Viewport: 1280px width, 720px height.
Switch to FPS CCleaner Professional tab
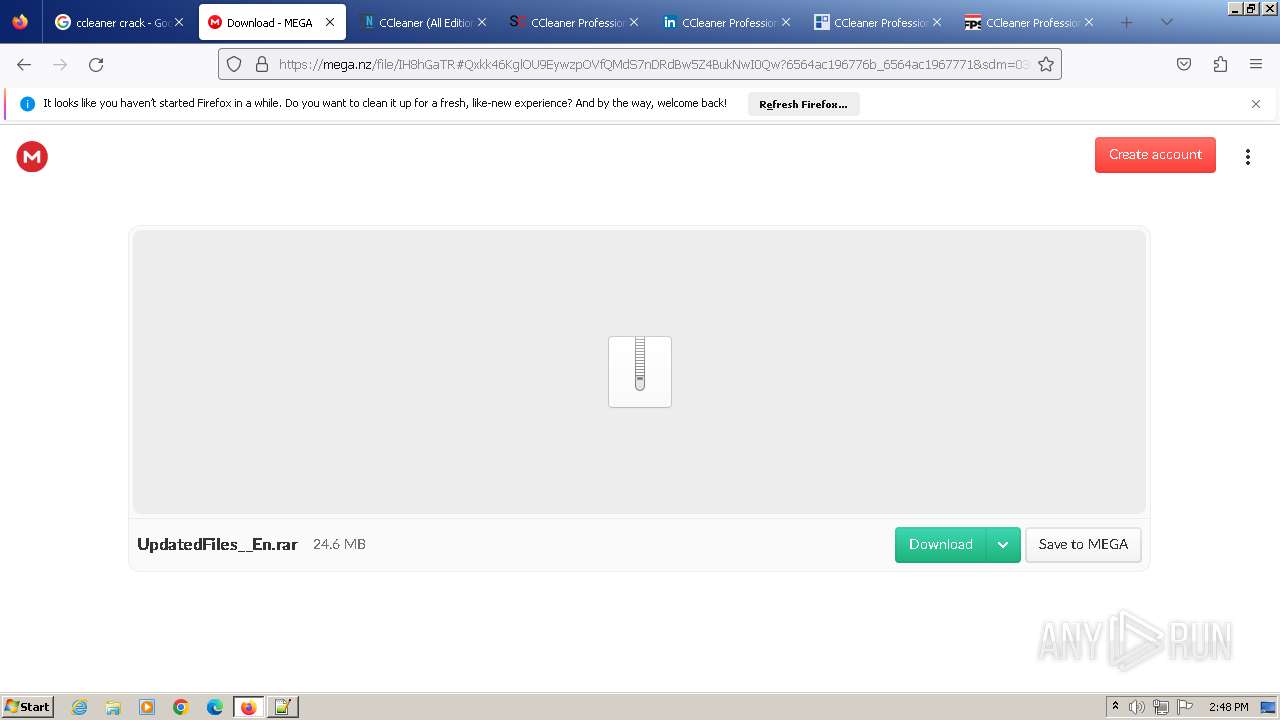coord(1029,22)
